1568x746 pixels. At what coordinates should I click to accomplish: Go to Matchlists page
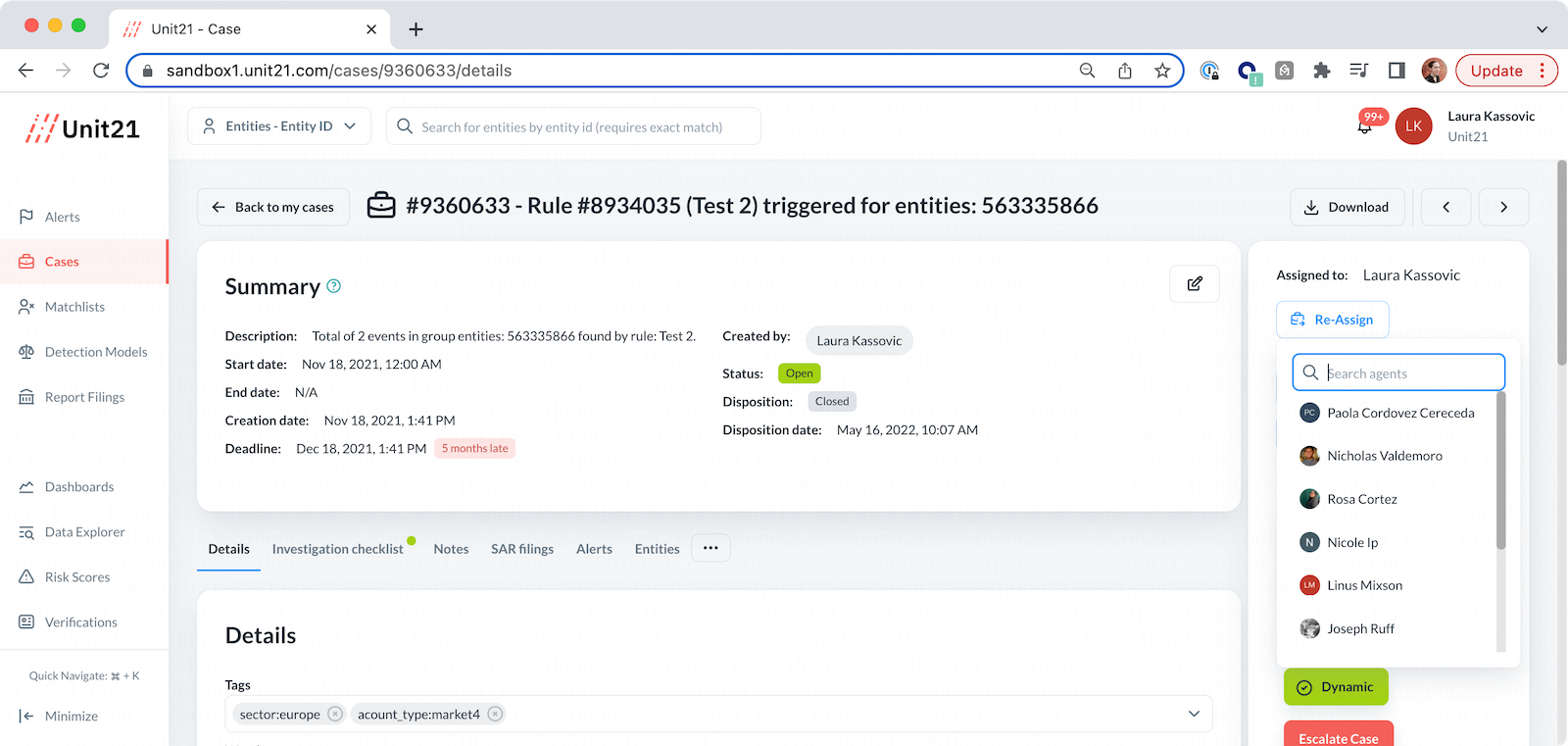tap(74, 307)
